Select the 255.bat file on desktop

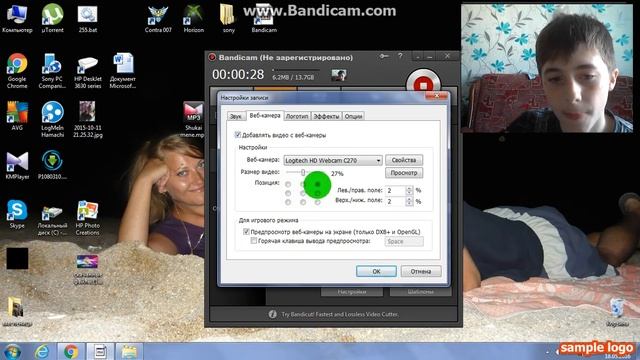click(x=87, y=18)
